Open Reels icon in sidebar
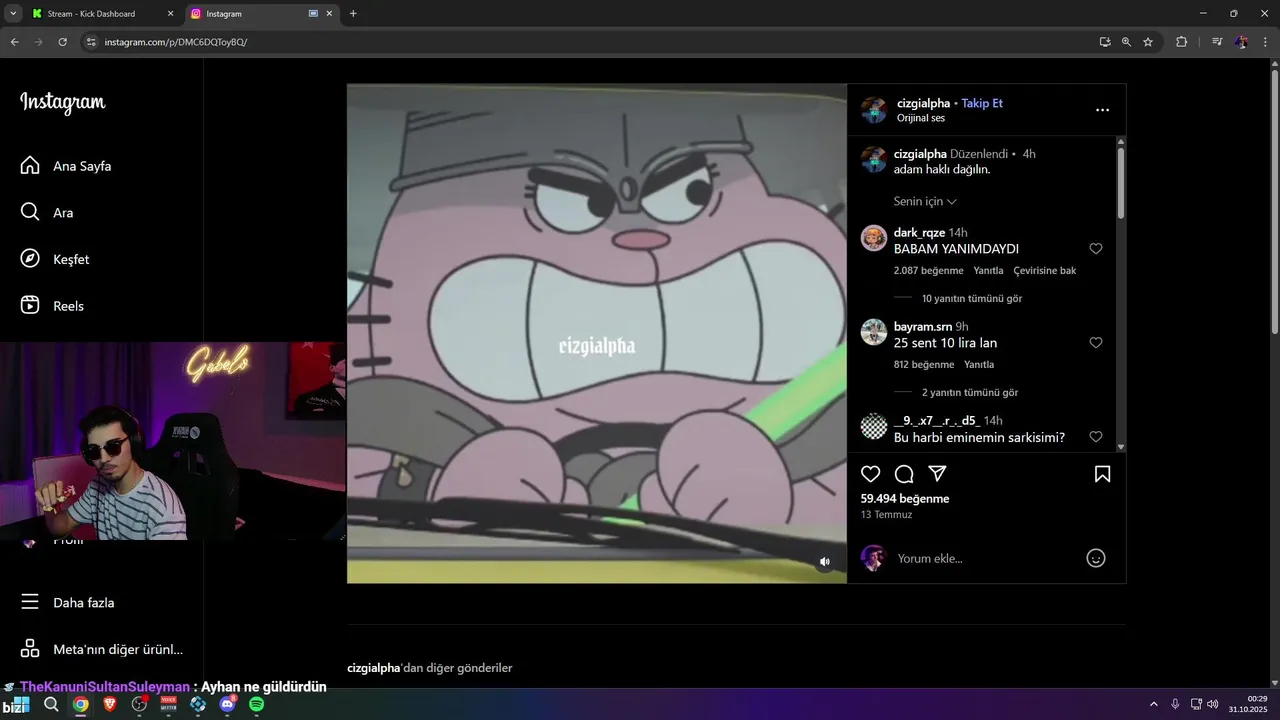Image resolution: width=1280 pixels, height=720 pixels. click(30, 306)
